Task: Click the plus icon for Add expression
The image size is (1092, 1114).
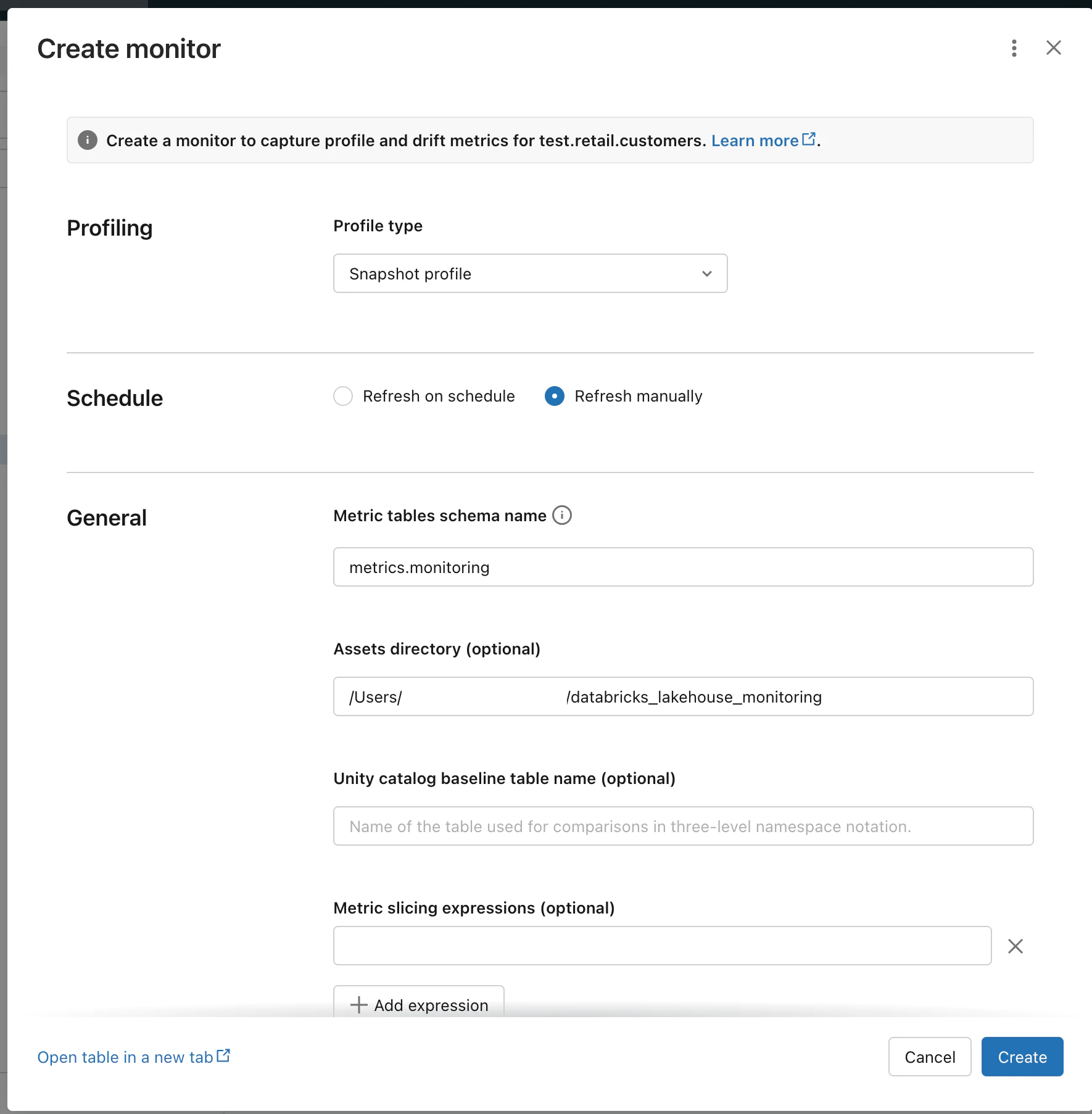Action: pos(358,1005)
